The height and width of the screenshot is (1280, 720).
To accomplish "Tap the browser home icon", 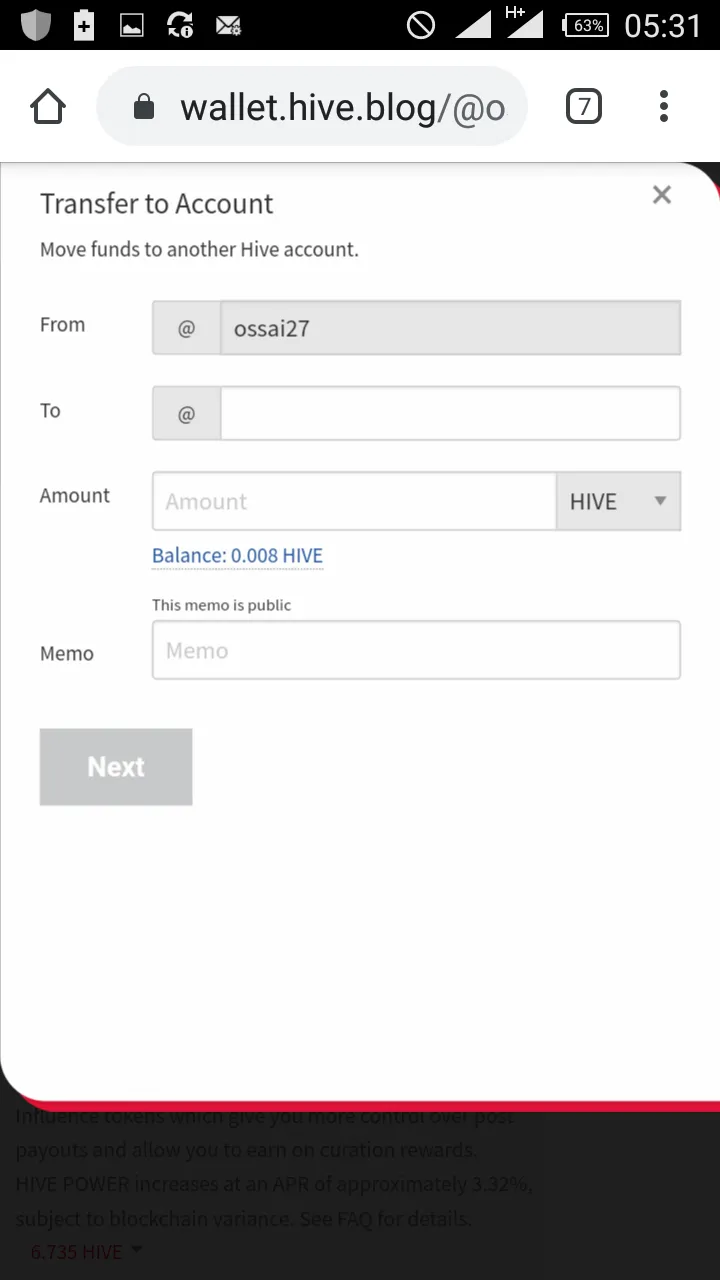I will [x=48, y=107].
